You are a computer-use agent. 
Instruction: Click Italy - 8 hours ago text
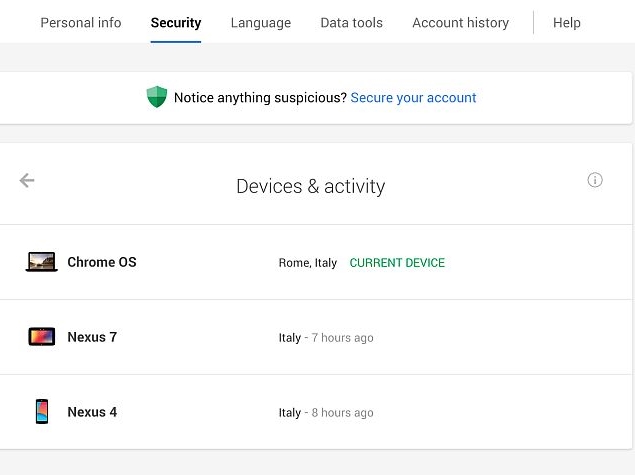click(x=326, y=413)
